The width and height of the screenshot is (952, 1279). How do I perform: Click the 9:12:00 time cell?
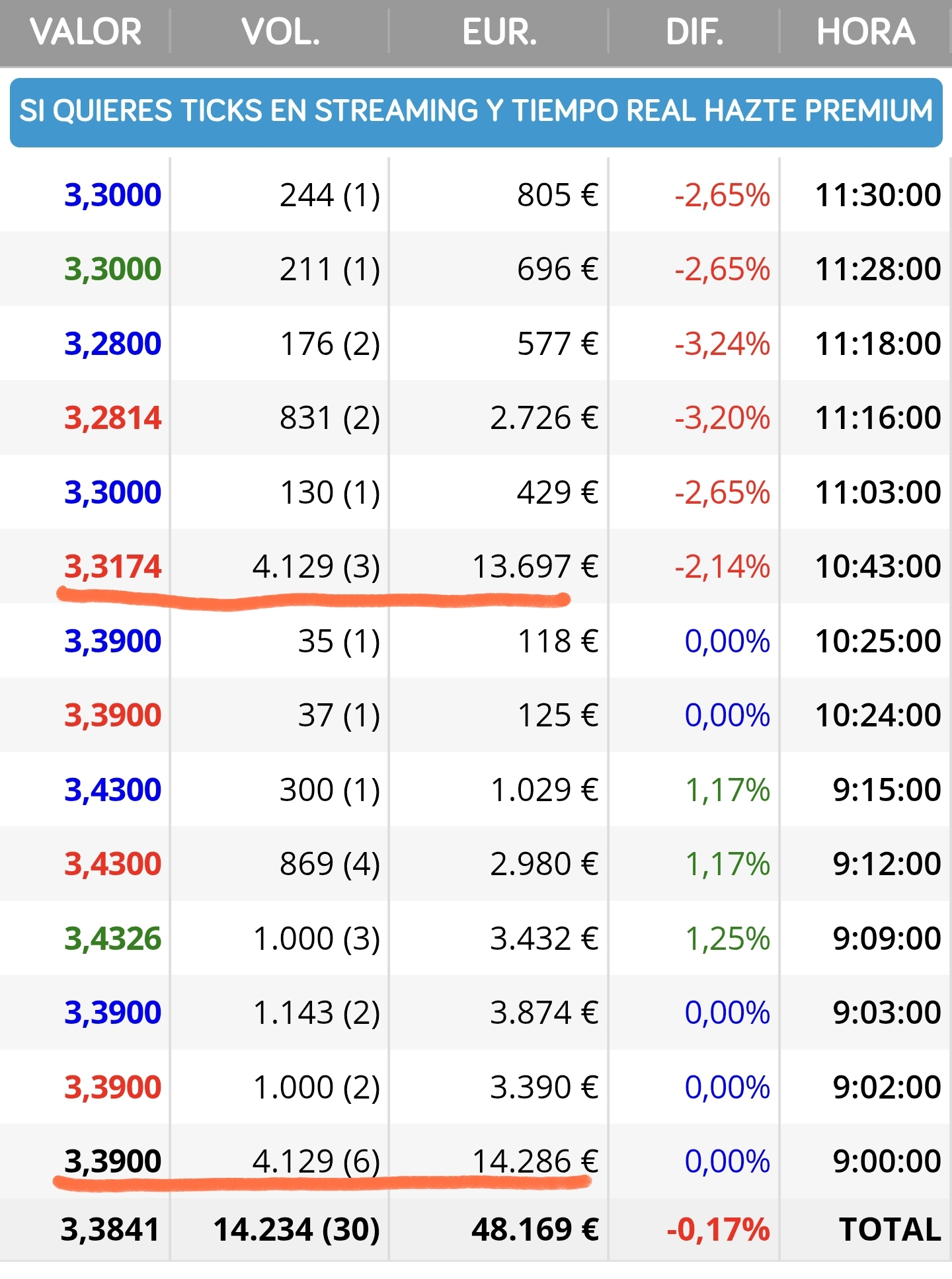pyautogui.click(x=887, y=864)
